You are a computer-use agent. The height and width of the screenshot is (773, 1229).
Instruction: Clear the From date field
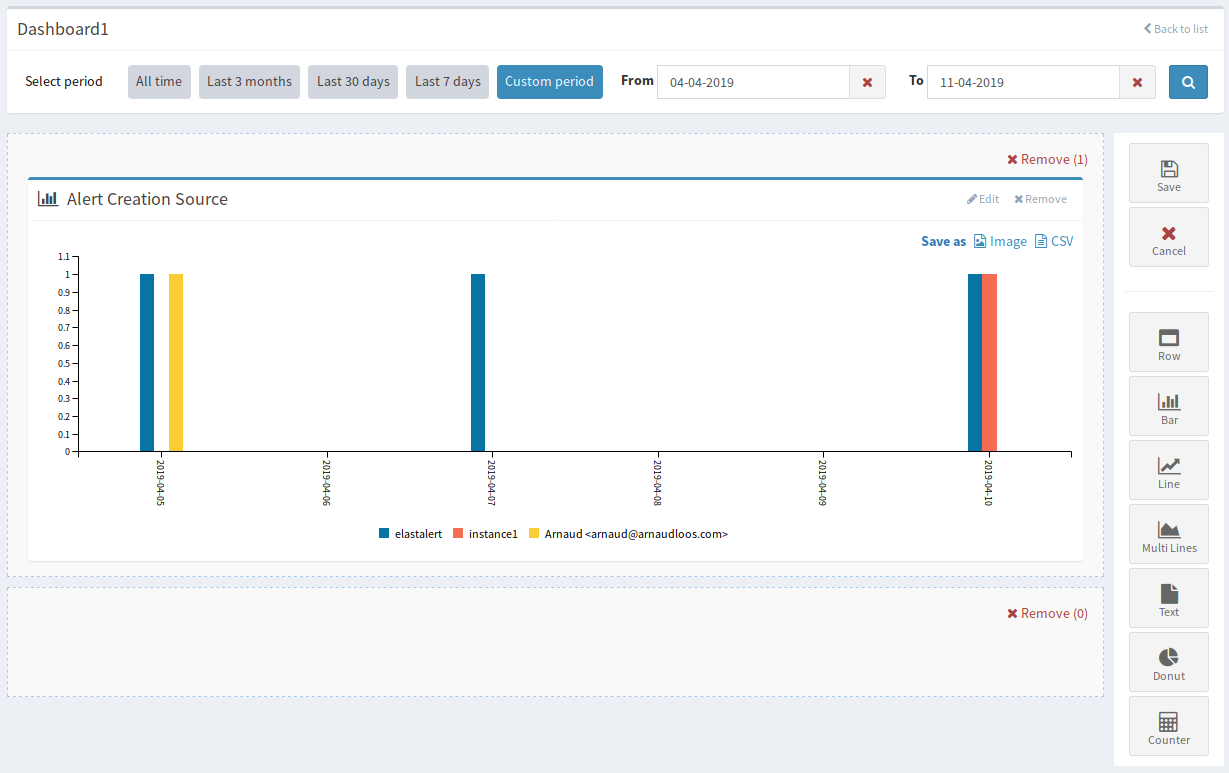pos(867,82)
